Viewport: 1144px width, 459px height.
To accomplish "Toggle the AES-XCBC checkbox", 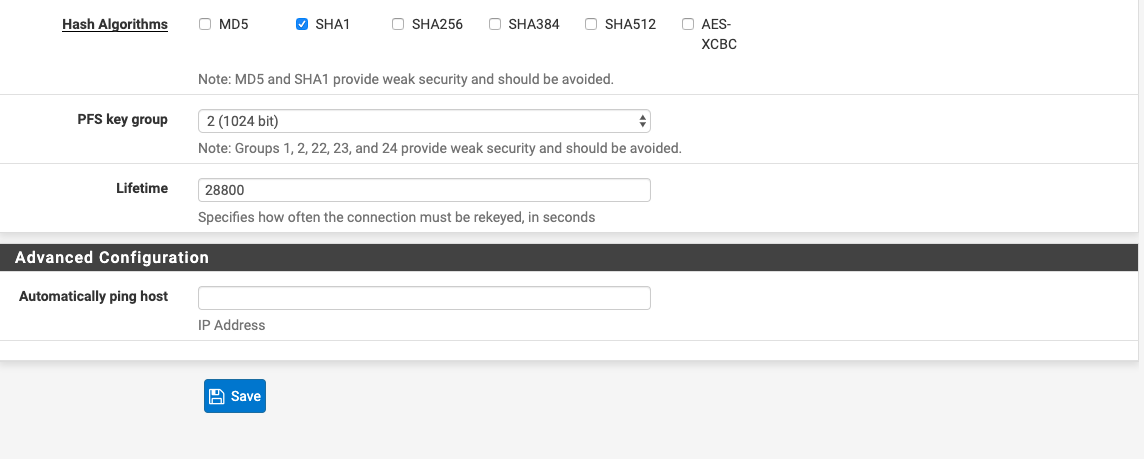I will (687, 24).
